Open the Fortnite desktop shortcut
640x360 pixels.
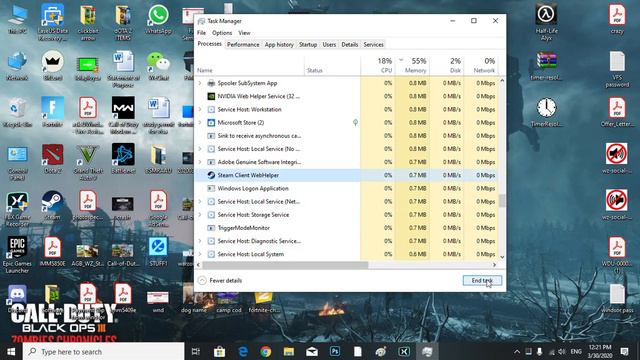52,112
